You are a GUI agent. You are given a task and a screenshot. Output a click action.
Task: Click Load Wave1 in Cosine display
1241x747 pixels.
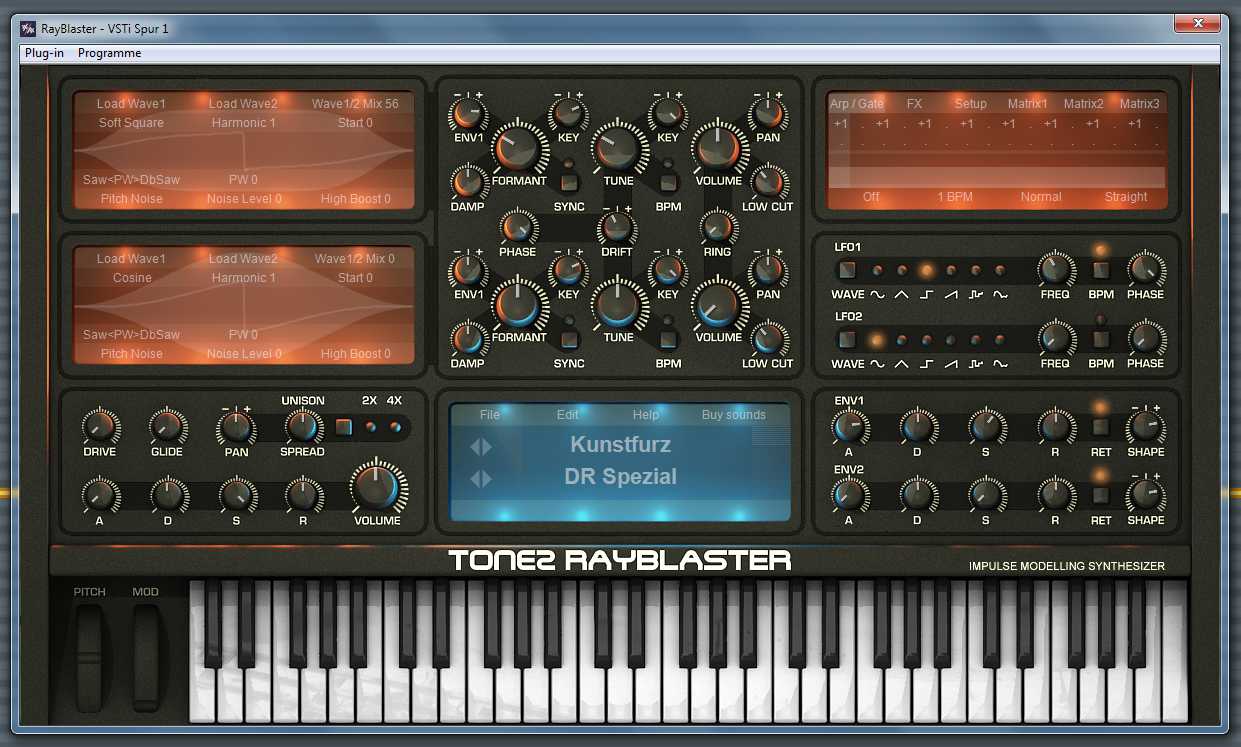(x=131, y=259)
